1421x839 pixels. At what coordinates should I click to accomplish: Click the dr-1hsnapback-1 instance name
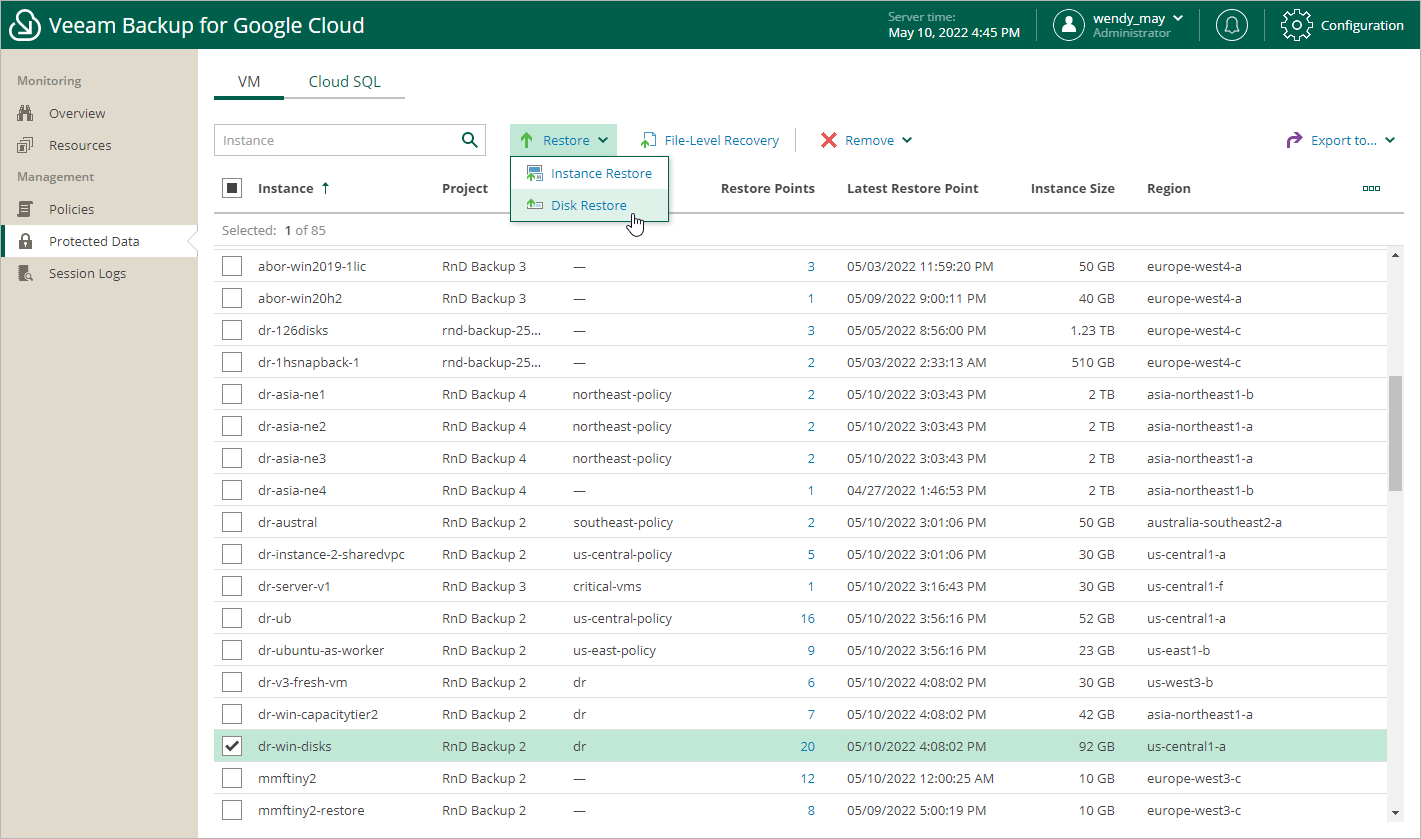pos(308,362)
